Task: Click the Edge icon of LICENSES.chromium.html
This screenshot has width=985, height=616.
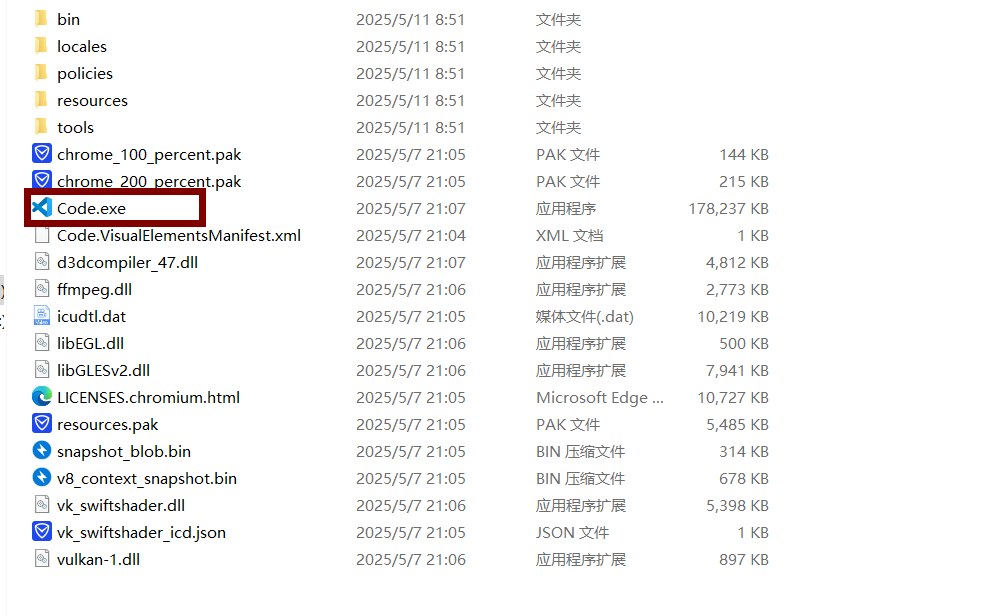Action: (42, 397)
